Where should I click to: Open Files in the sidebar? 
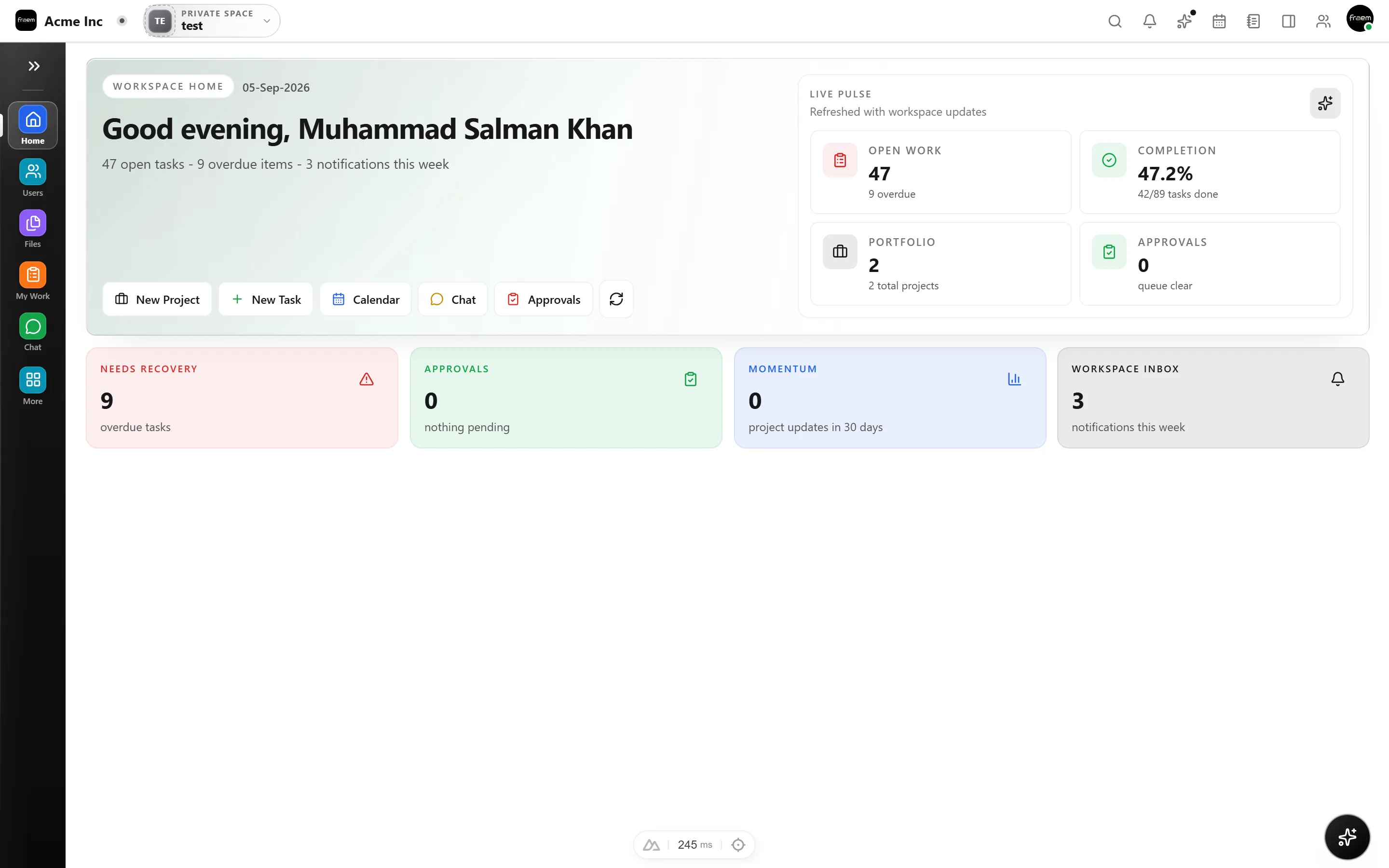pos(33,229)
